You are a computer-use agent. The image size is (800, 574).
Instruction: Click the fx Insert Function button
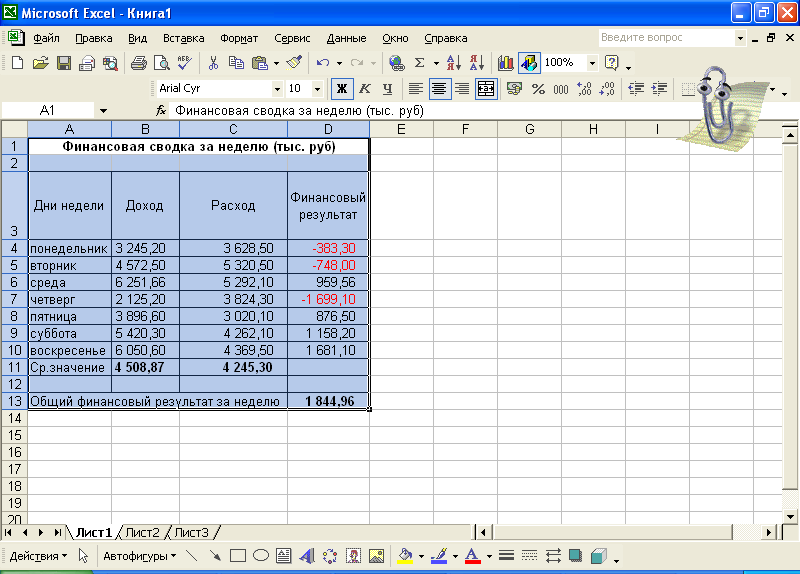coord(161,111)
